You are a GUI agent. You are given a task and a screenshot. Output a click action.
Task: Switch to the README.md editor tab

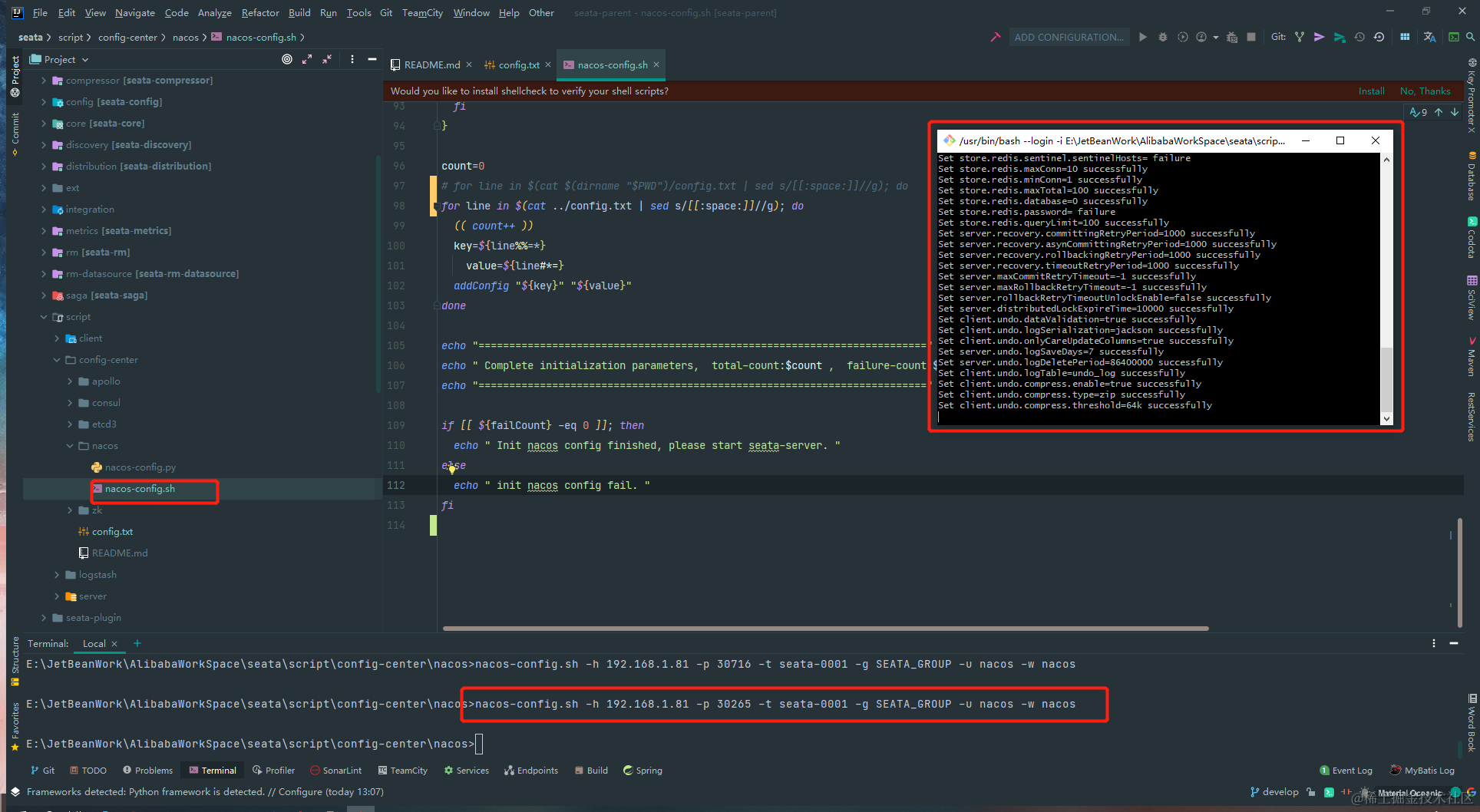tap(432, 65)
